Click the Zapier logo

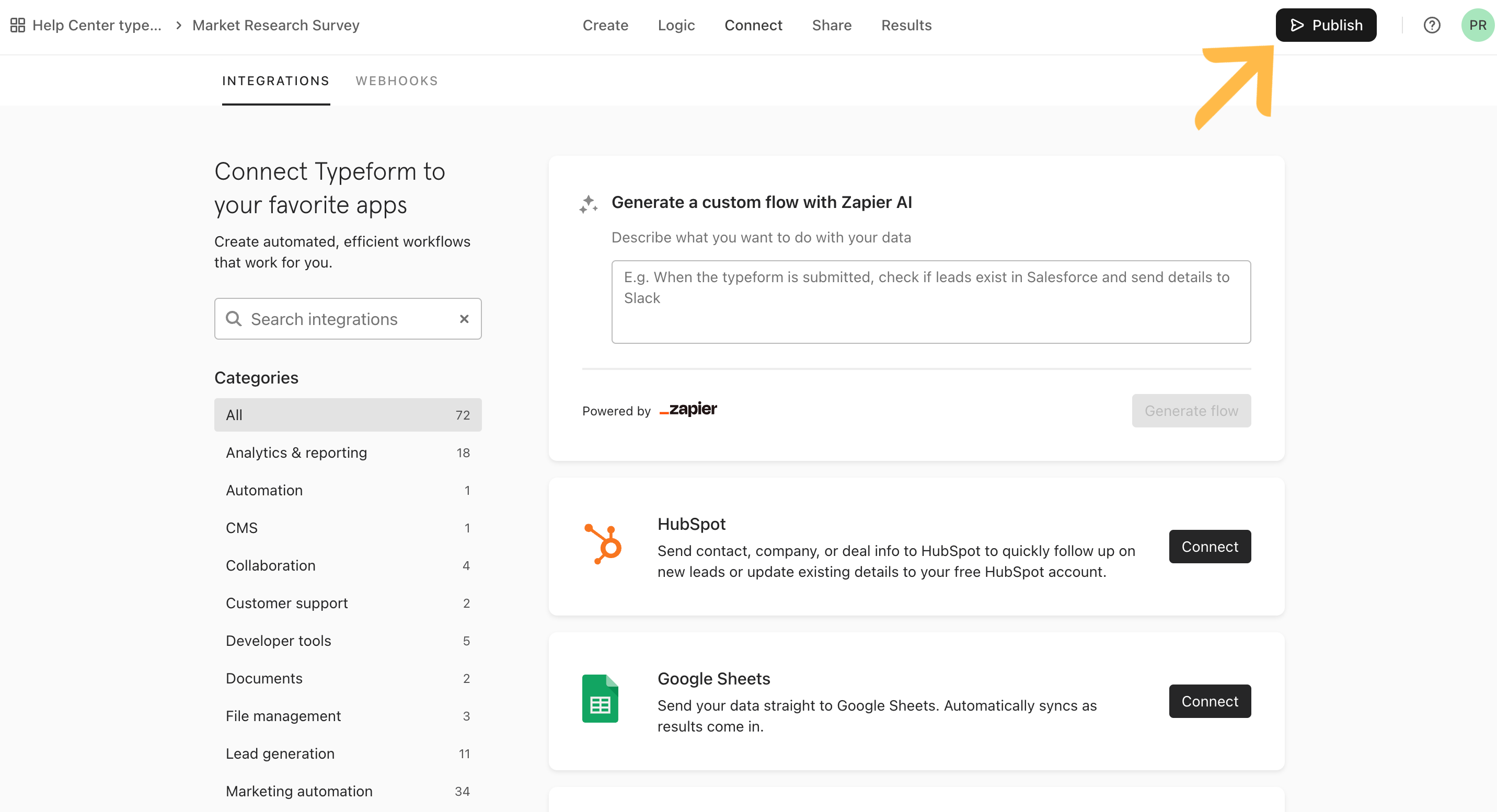point(688,410)
